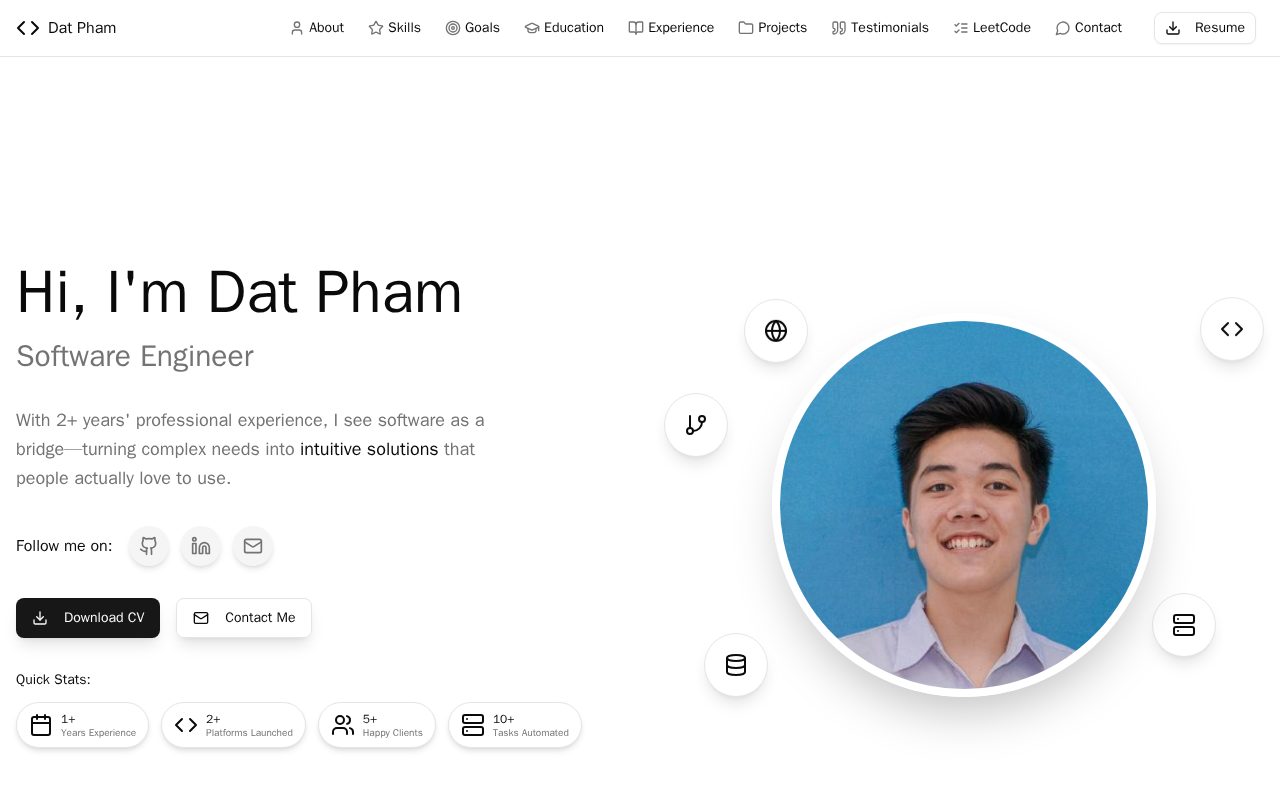Click the floating server icon
The width and height of the screenshot is (1280, 800).
tap(1184, 625)
